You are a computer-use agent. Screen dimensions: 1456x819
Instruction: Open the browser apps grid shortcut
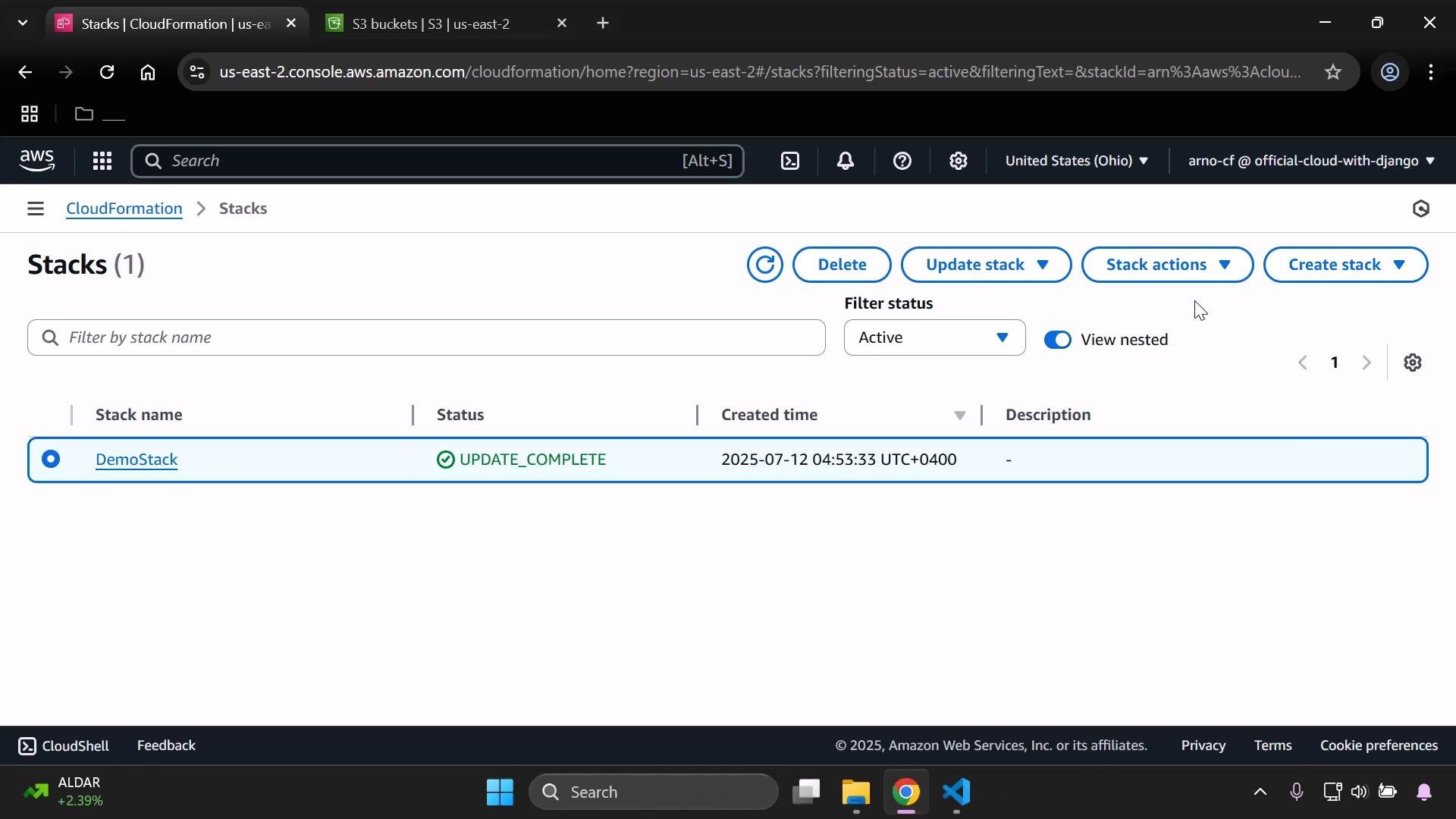pyautogui.click(x=30, y=115)
